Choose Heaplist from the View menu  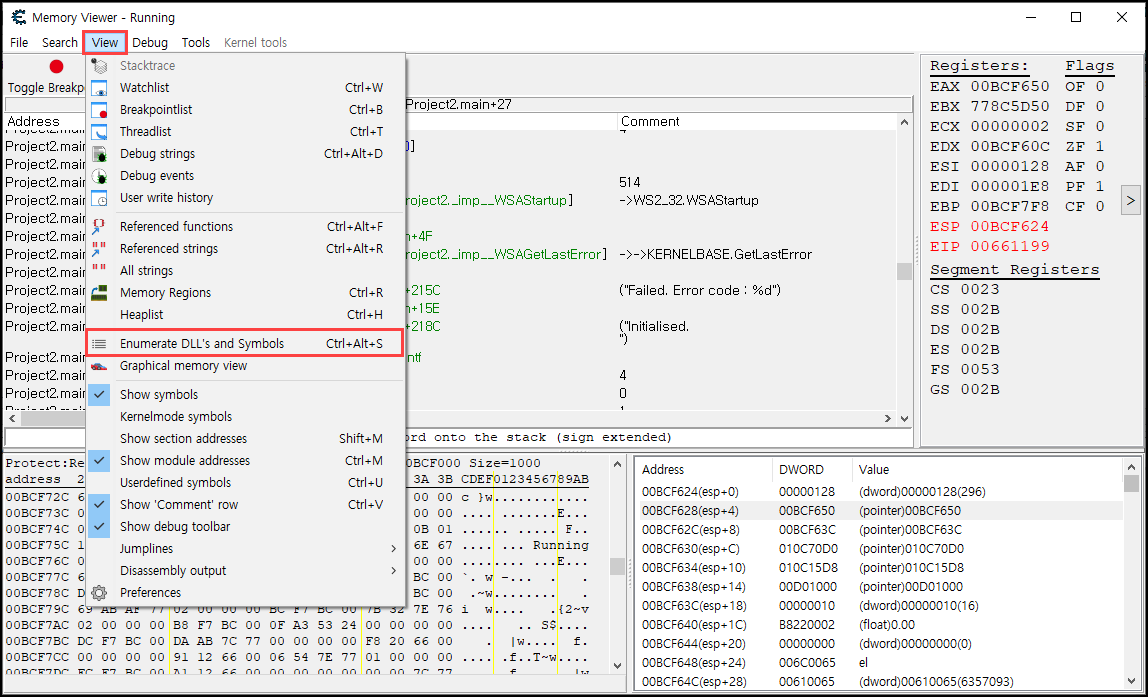click(x=245, y=315)
